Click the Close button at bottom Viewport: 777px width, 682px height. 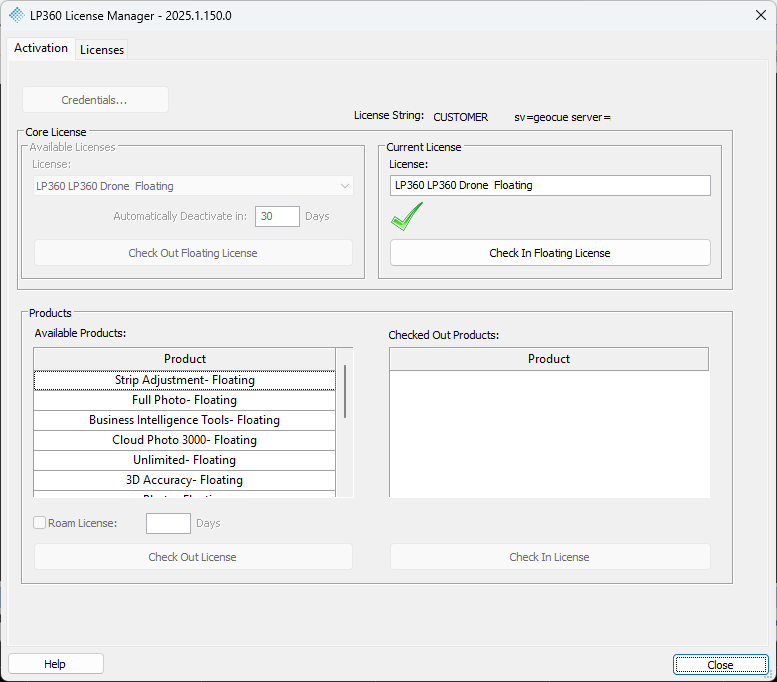click(721, 665)
